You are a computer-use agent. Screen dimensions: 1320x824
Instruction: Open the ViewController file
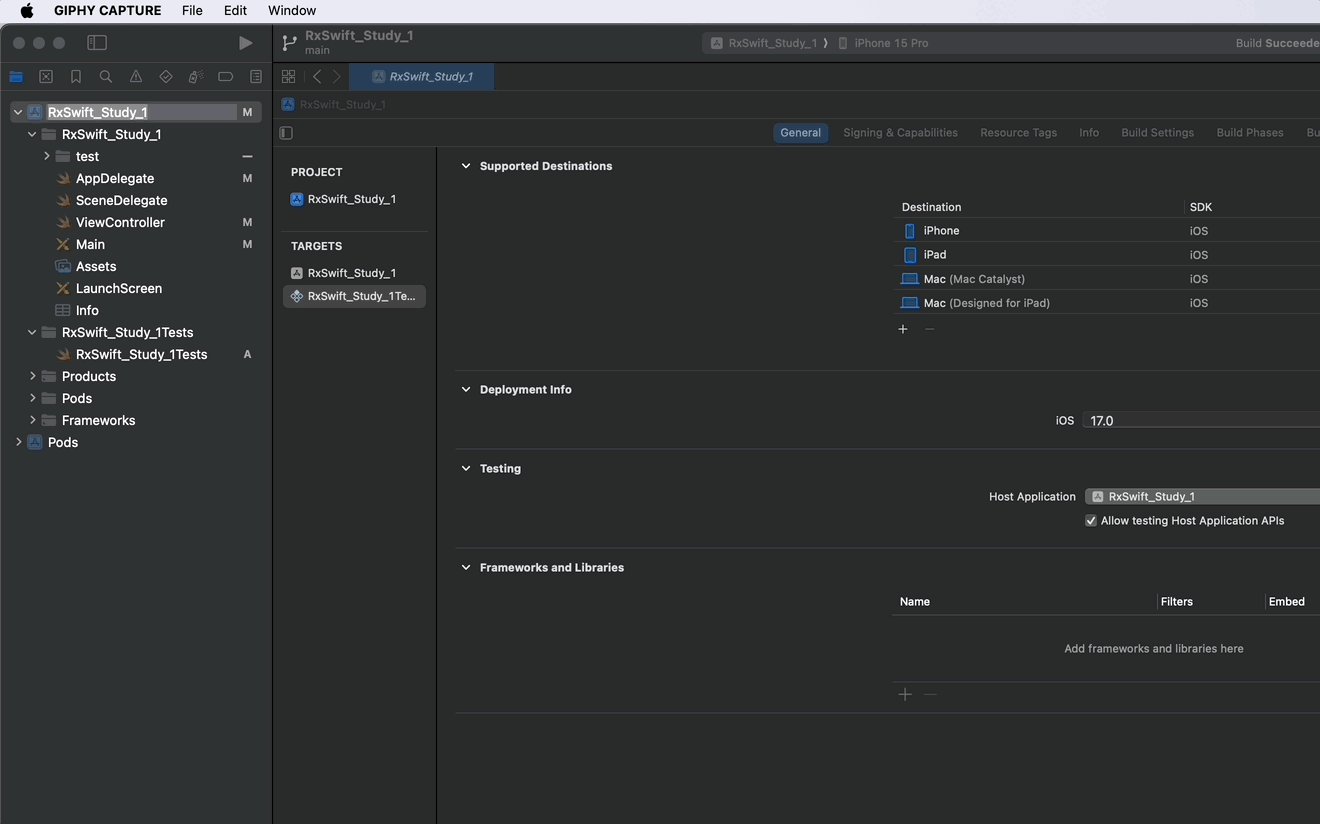pos(120,222)
